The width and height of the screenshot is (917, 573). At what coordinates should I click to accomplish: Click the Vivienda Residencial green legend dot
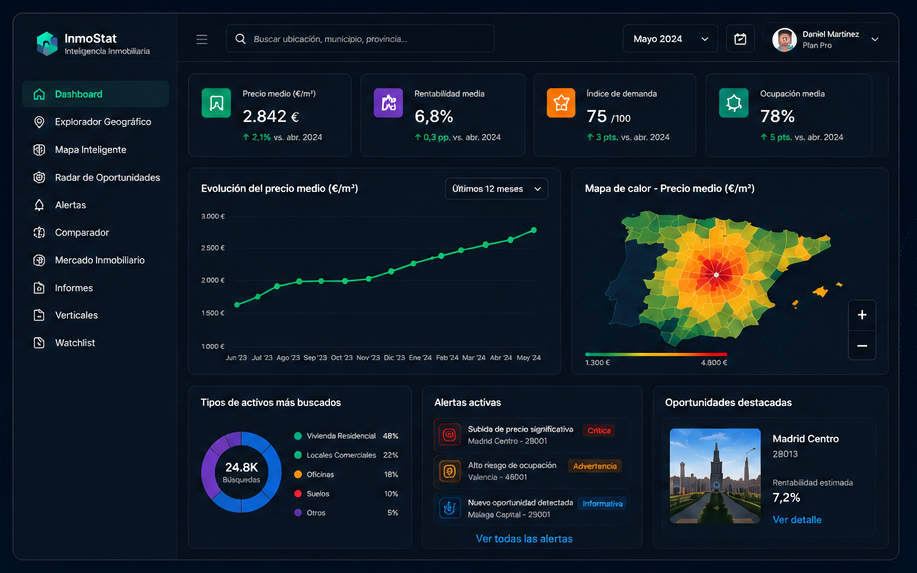tap(298, 436)
